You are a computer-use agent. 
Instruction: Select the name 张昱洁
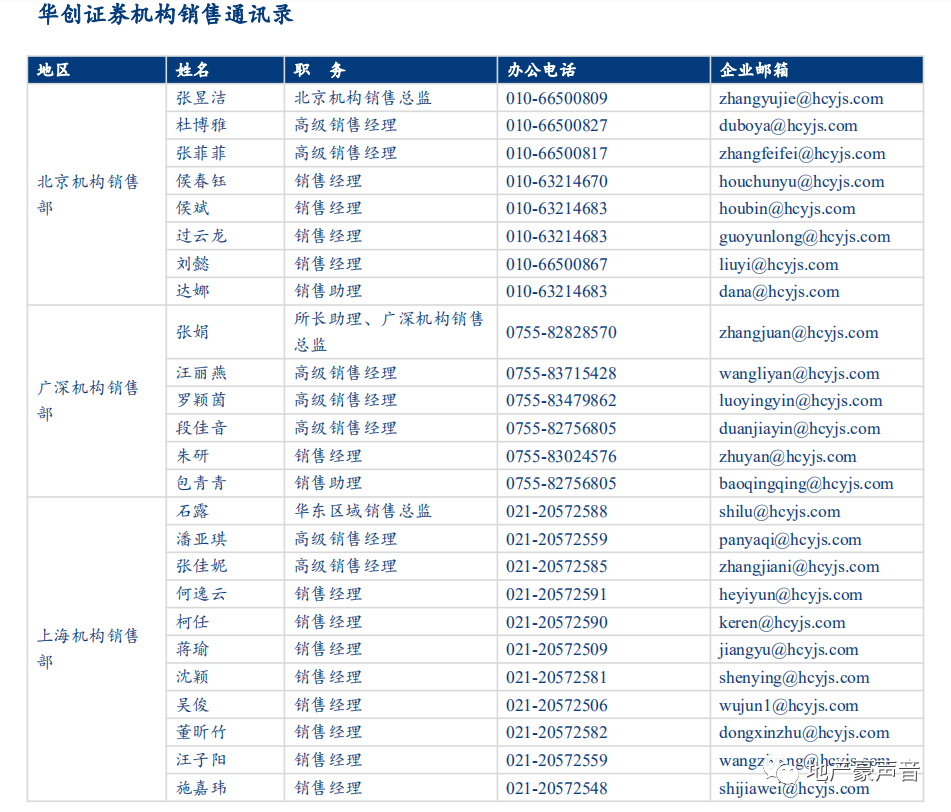201,98
